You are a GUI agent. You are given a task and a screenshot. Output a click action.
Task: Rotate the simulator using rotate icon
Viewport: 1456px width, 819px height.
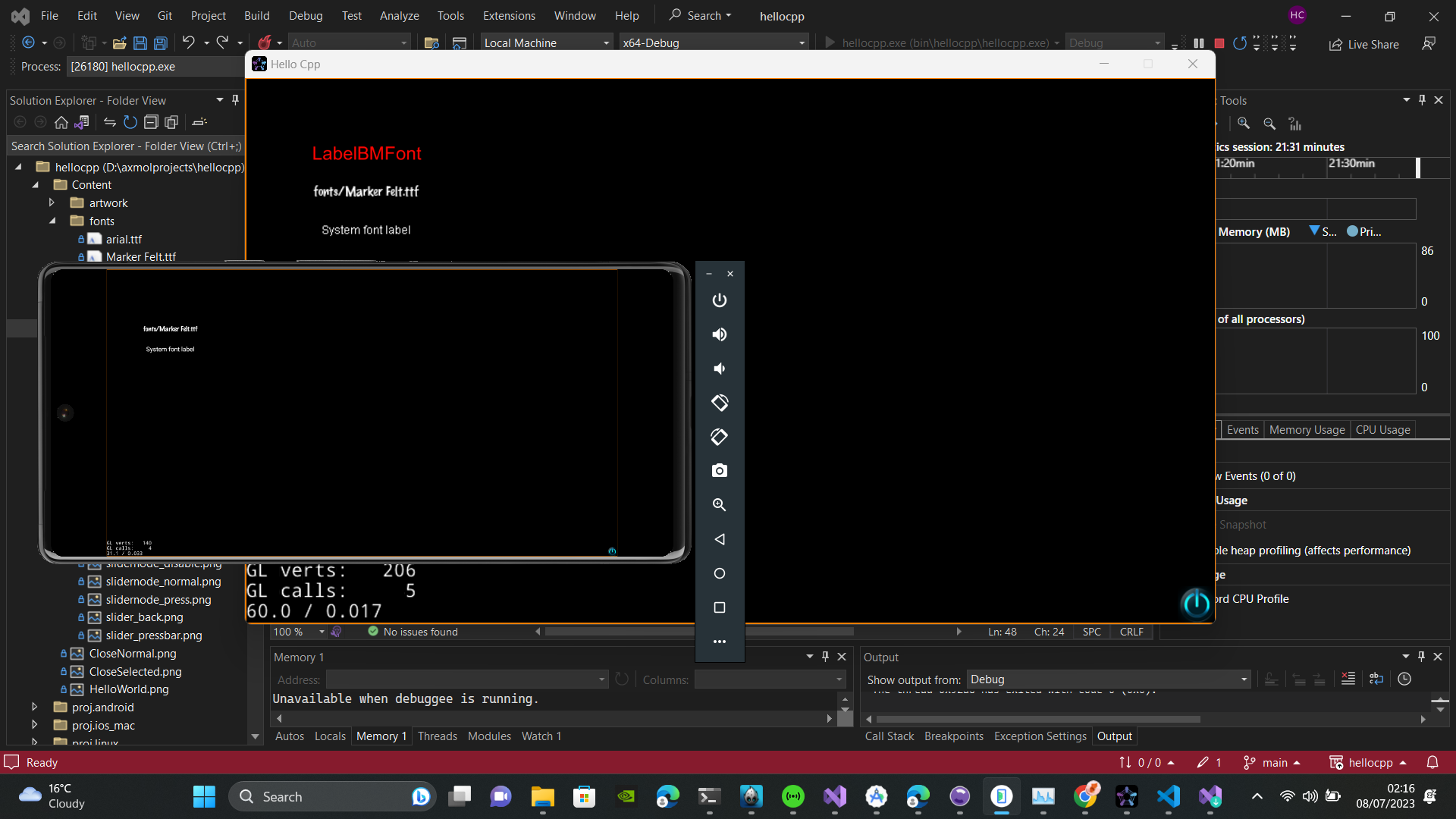point(720,403)
